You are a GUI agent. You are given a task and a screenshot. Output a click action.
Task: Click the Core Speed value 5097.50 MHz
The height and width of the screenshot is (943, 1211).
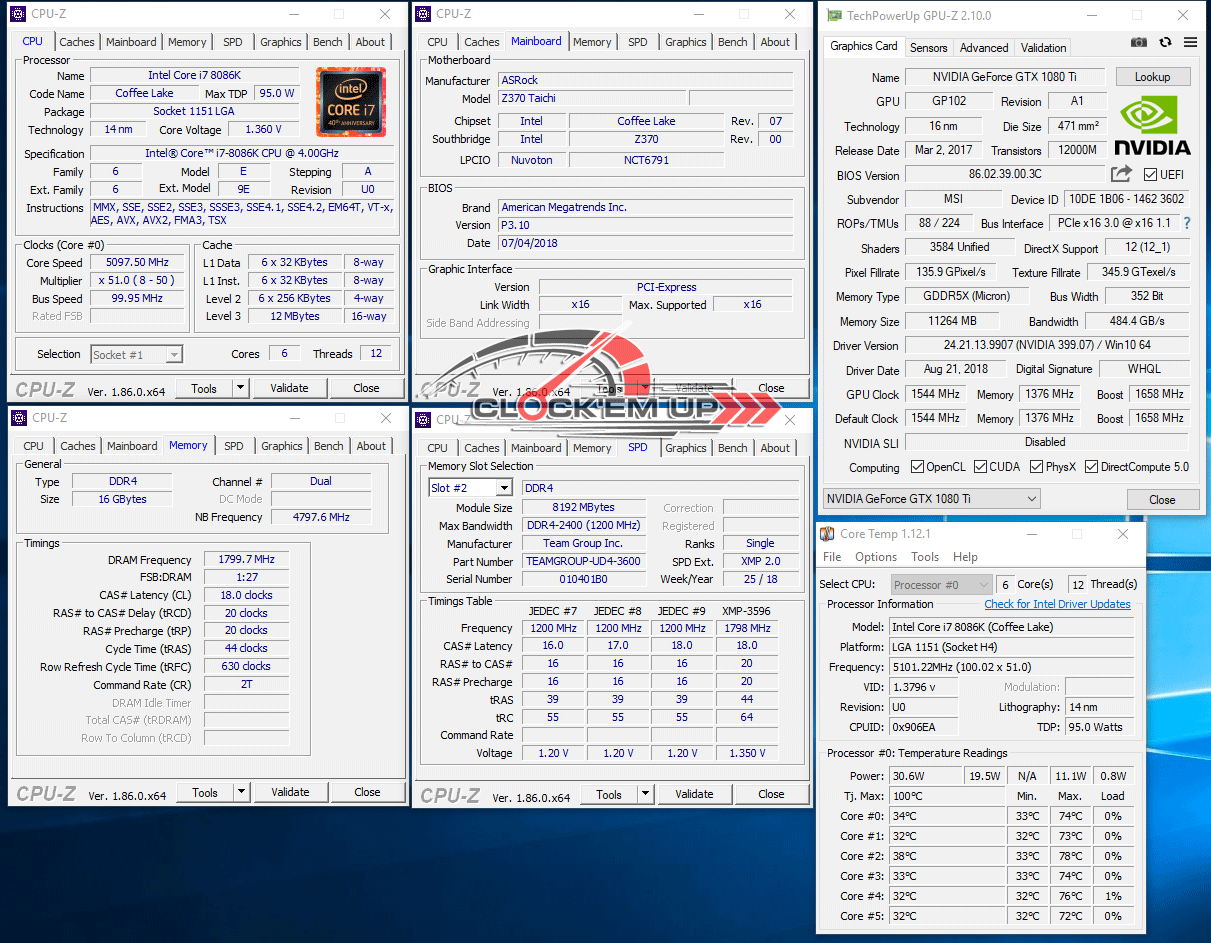pos(138,263)
